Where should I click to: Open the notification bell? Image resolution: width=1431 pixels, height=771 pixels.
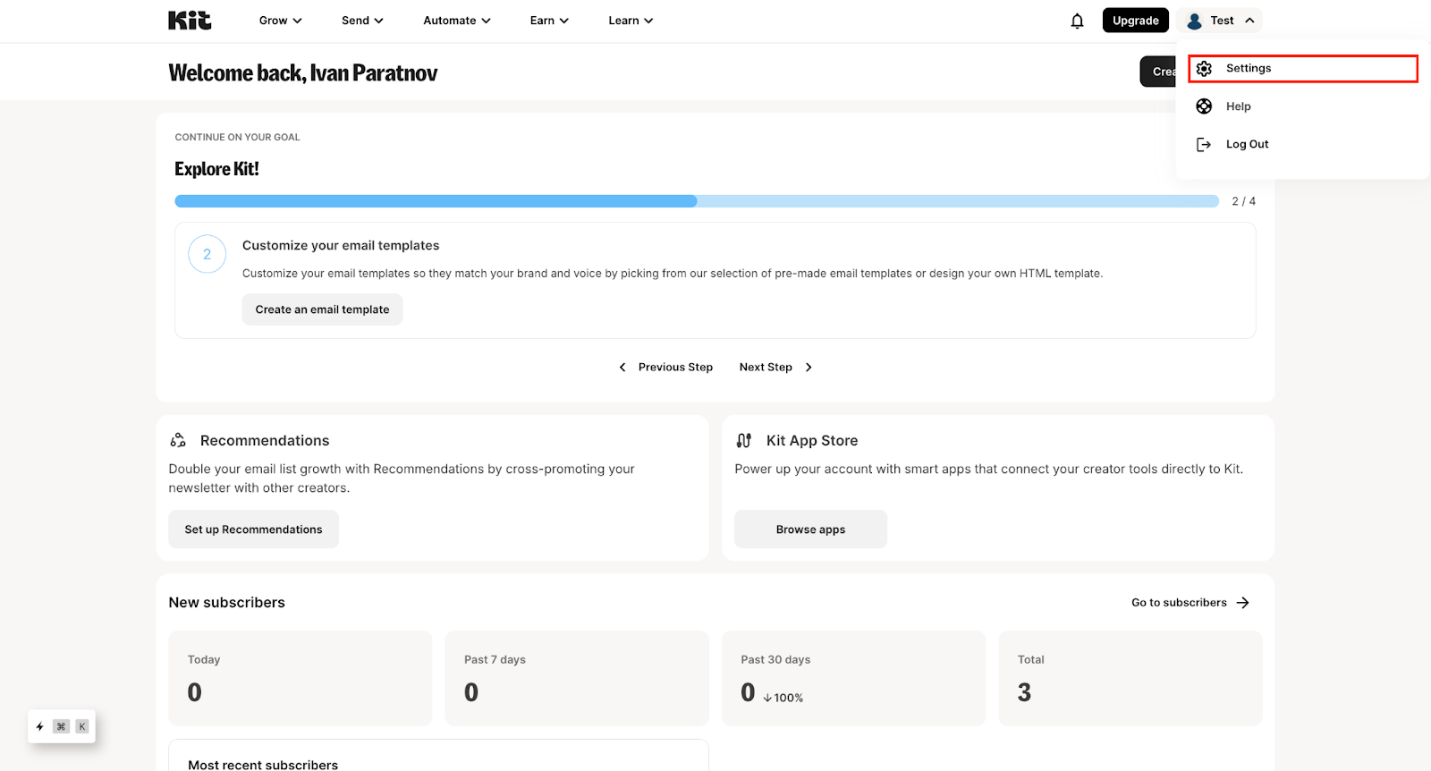click(x=1077, y=19)
